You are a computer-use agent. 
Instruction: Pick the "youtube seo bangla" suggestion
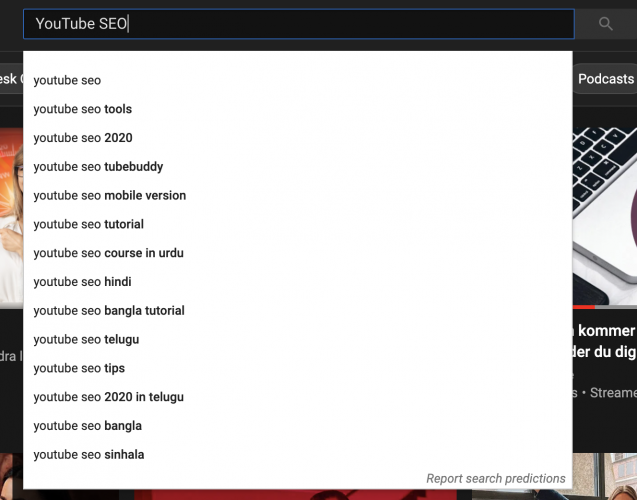point(298,426)
